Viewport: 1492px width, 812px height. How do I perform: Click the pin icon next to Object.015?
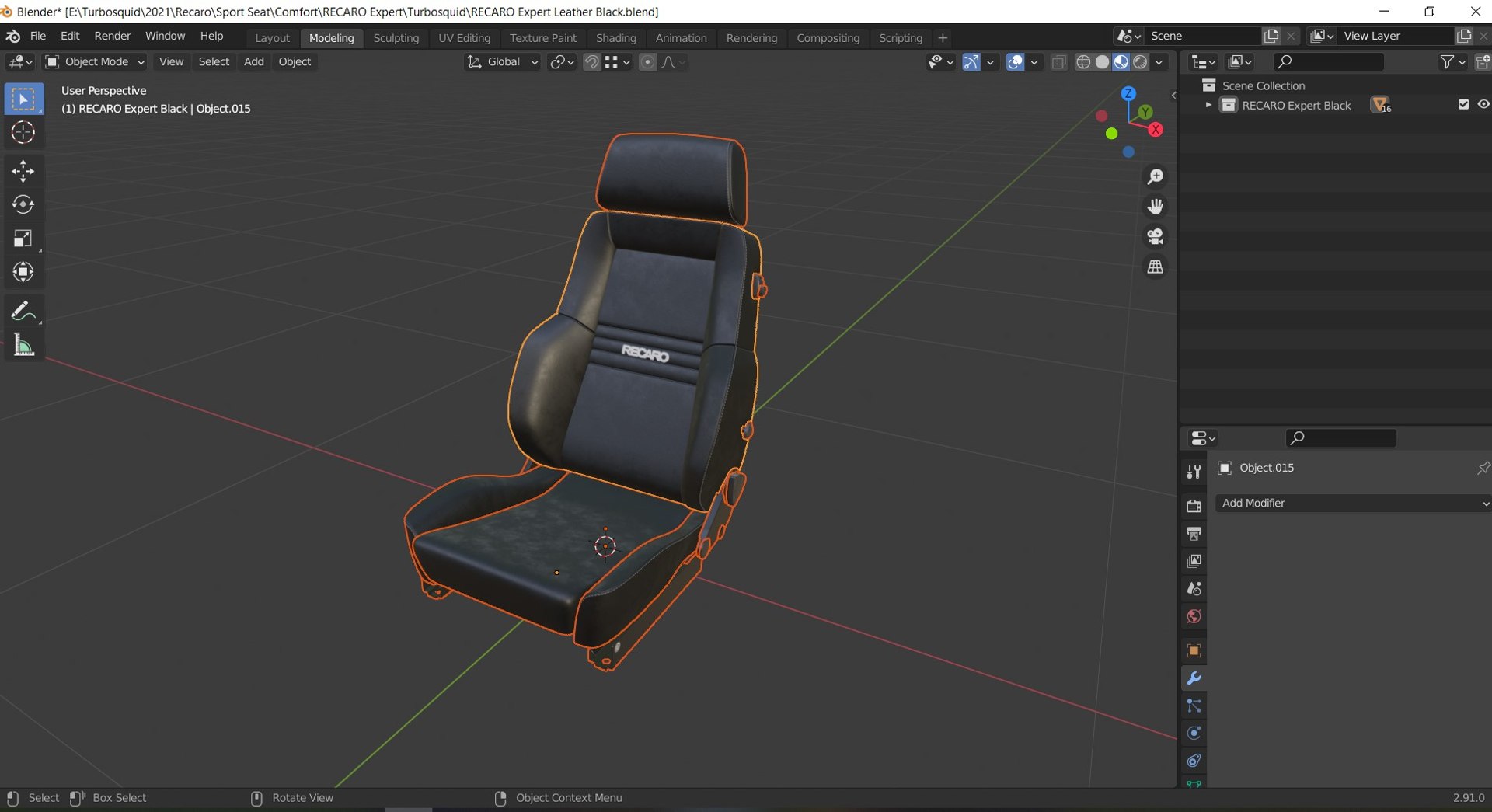1483,468
